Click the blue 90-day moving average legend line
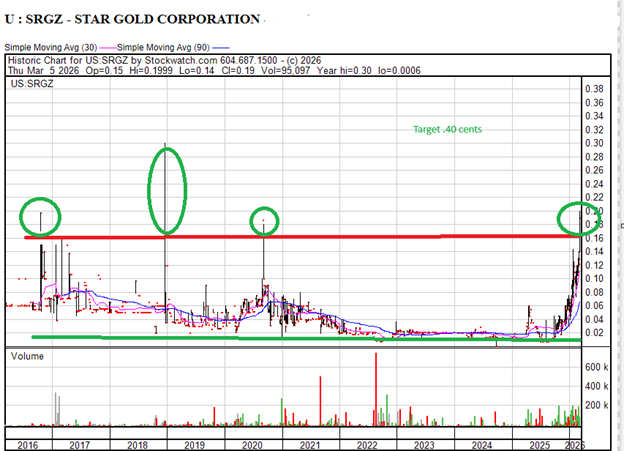624x451 pixels. (218, 47)
